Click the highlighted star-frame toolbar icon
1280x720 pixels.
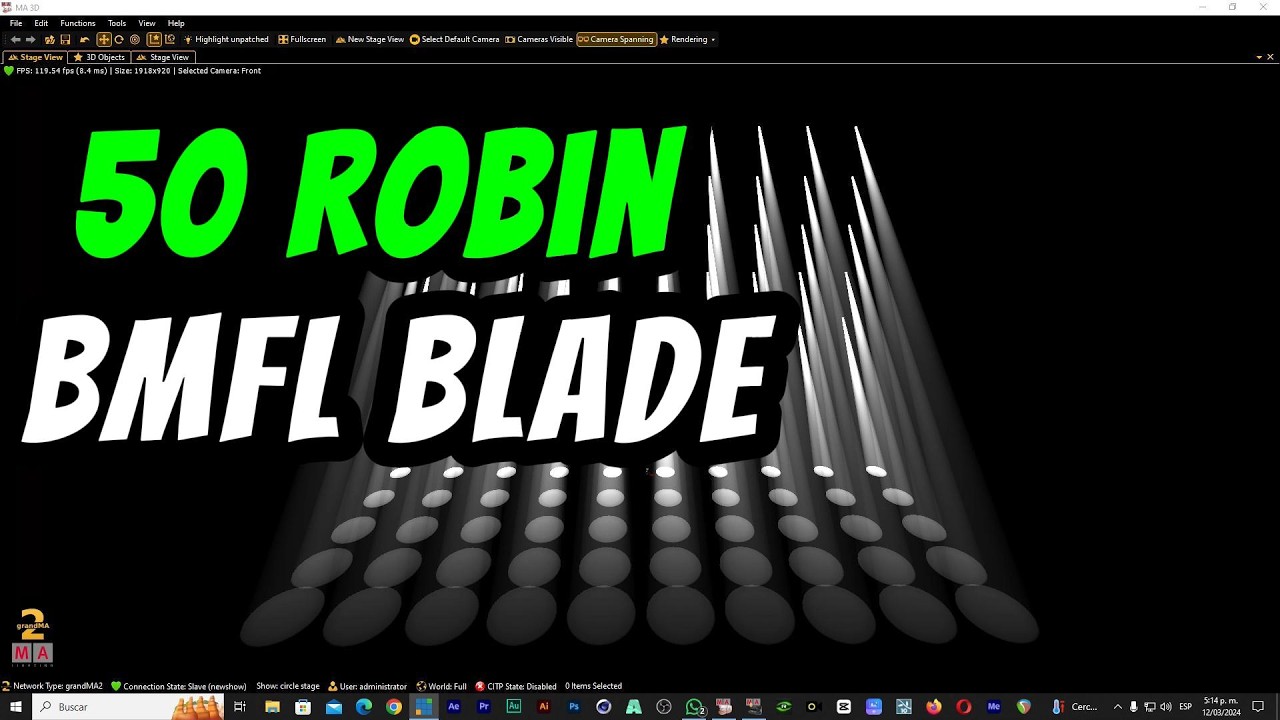click(154, 40)
